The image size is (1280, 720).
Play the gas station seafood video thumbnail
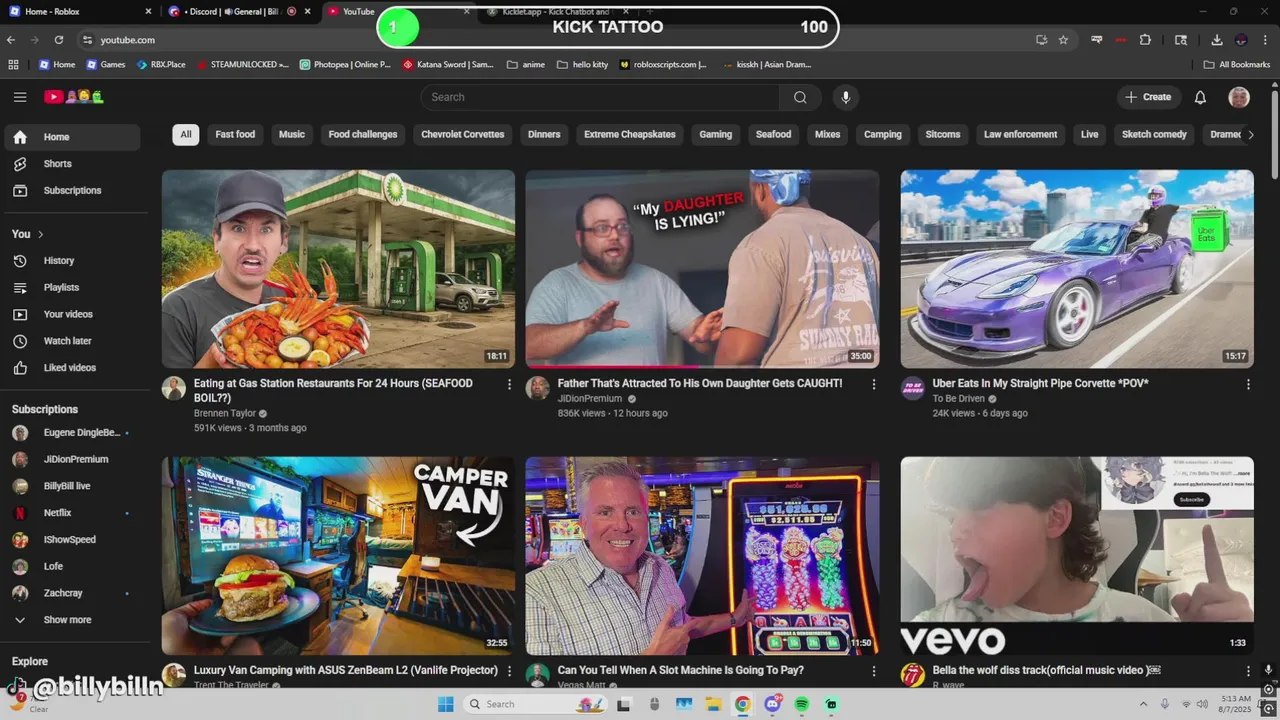338,269
